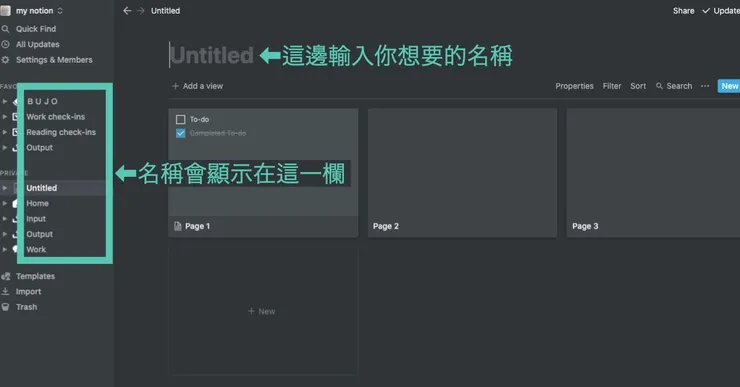Click the blue New button
This screenshot has width=740, height=387.
click(729, 86)
